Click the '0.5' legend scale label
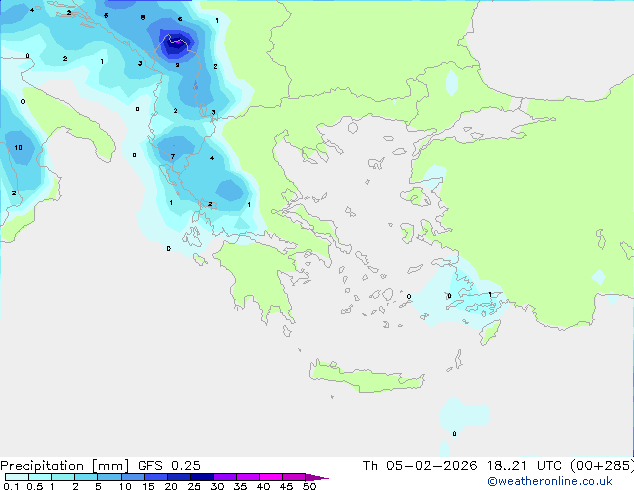 35,486
